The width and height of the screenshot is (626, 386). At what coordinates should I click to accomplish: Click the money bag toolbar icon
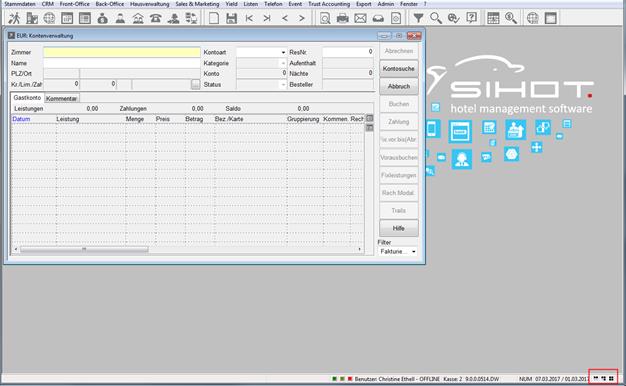point(103,18)
